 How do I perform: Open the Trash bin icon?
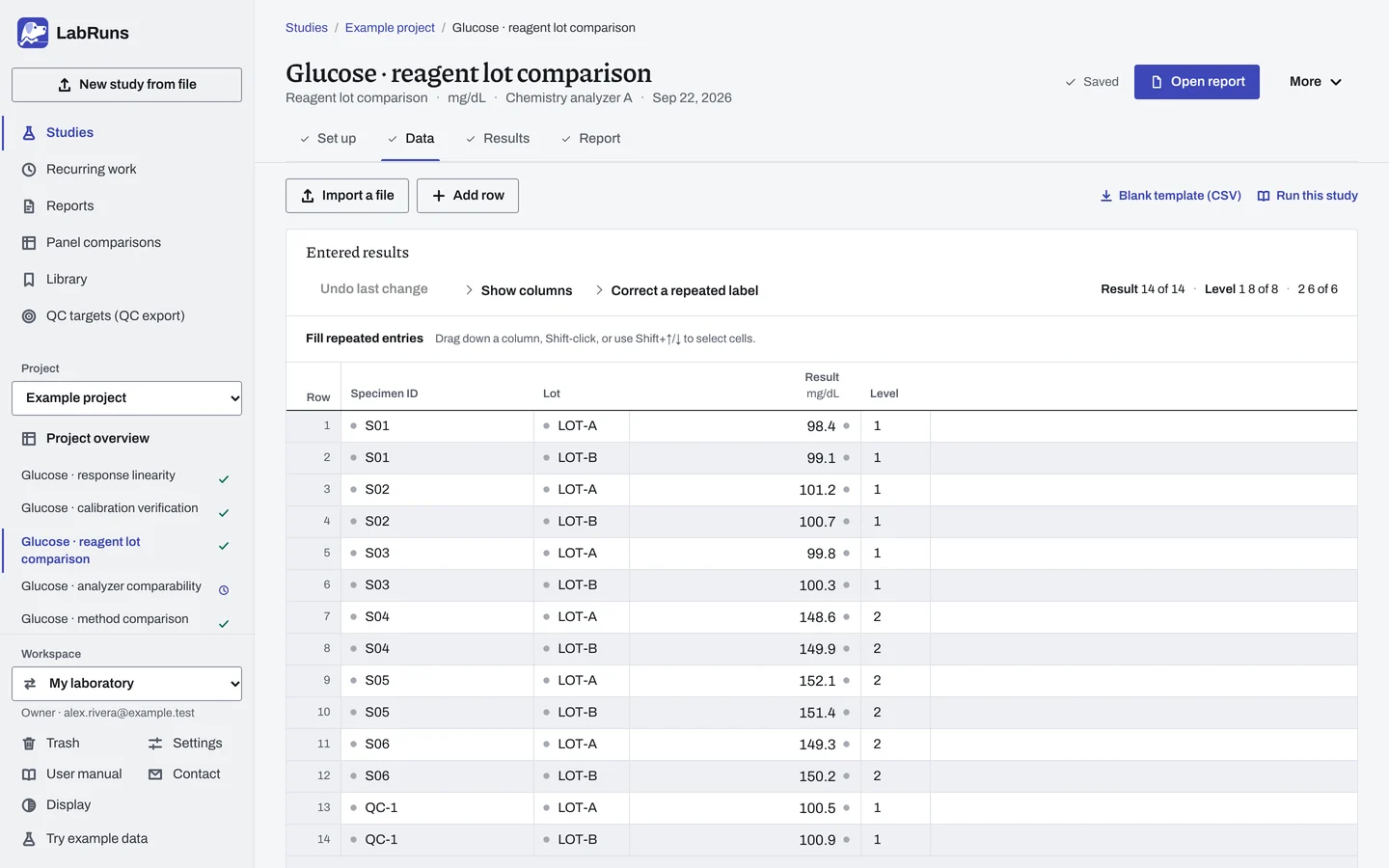click(x=29, y=744)
